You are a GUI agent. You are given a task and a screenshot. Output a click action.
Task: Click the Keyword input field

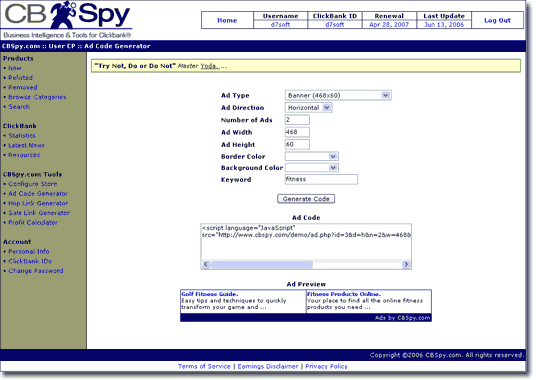(x=321, y=179)
